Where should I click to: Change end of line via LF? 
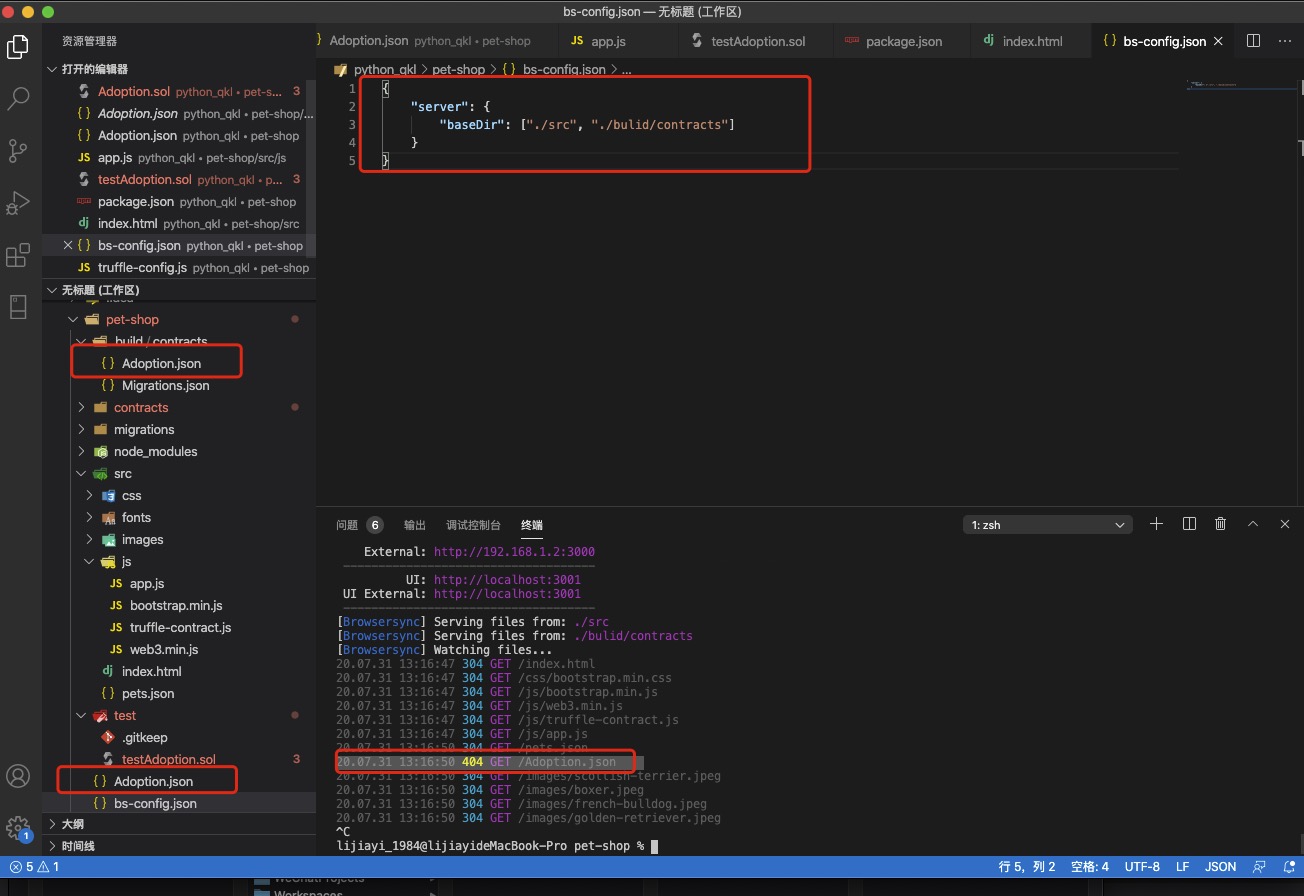pyautogui.click(x=1183, y=867)
